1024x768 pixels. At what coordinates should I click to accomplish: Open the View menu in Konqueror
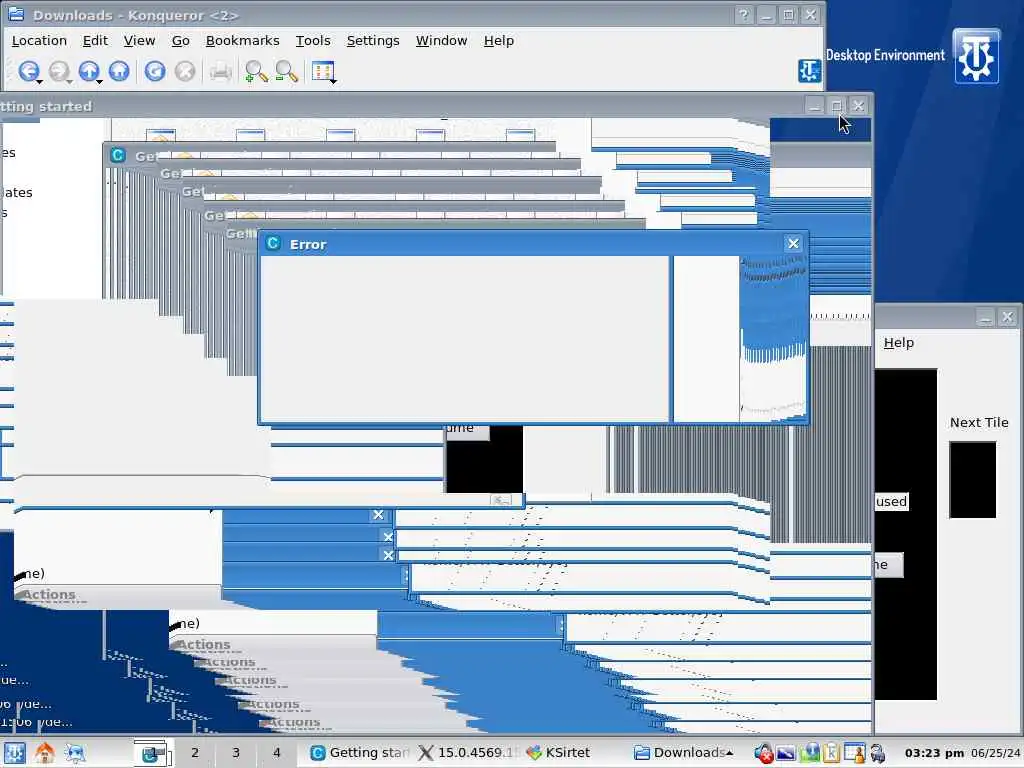pyautogui.click(x=139, y=40)
